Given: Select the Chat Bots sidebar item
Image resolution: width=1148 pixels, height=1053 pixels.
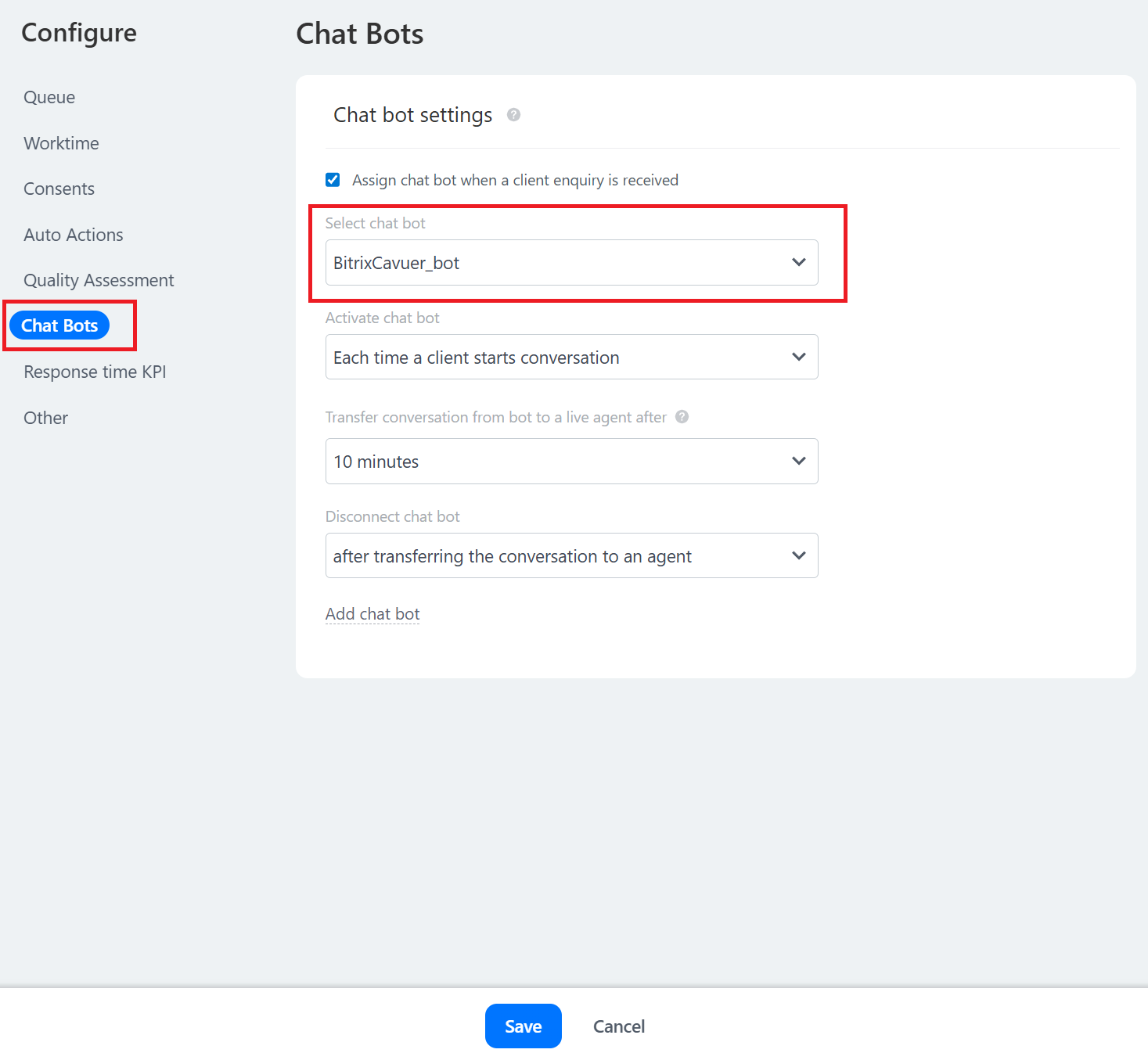Looking at the screenshot, I should point(59,325).
